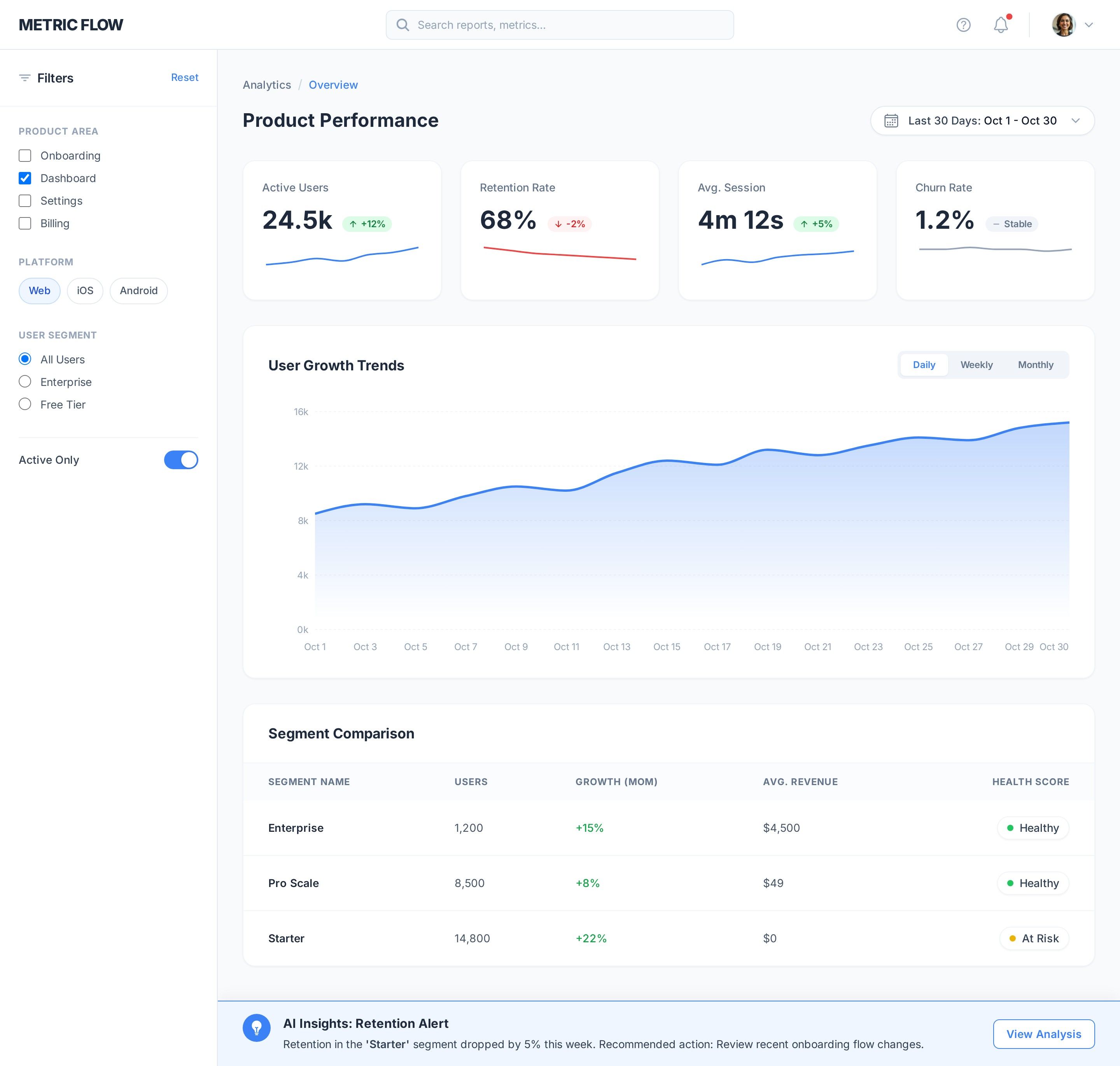This screenshot has width=1120, height=1066.
Task: Switch chart to Monthly view
Action: point(1035,365)
